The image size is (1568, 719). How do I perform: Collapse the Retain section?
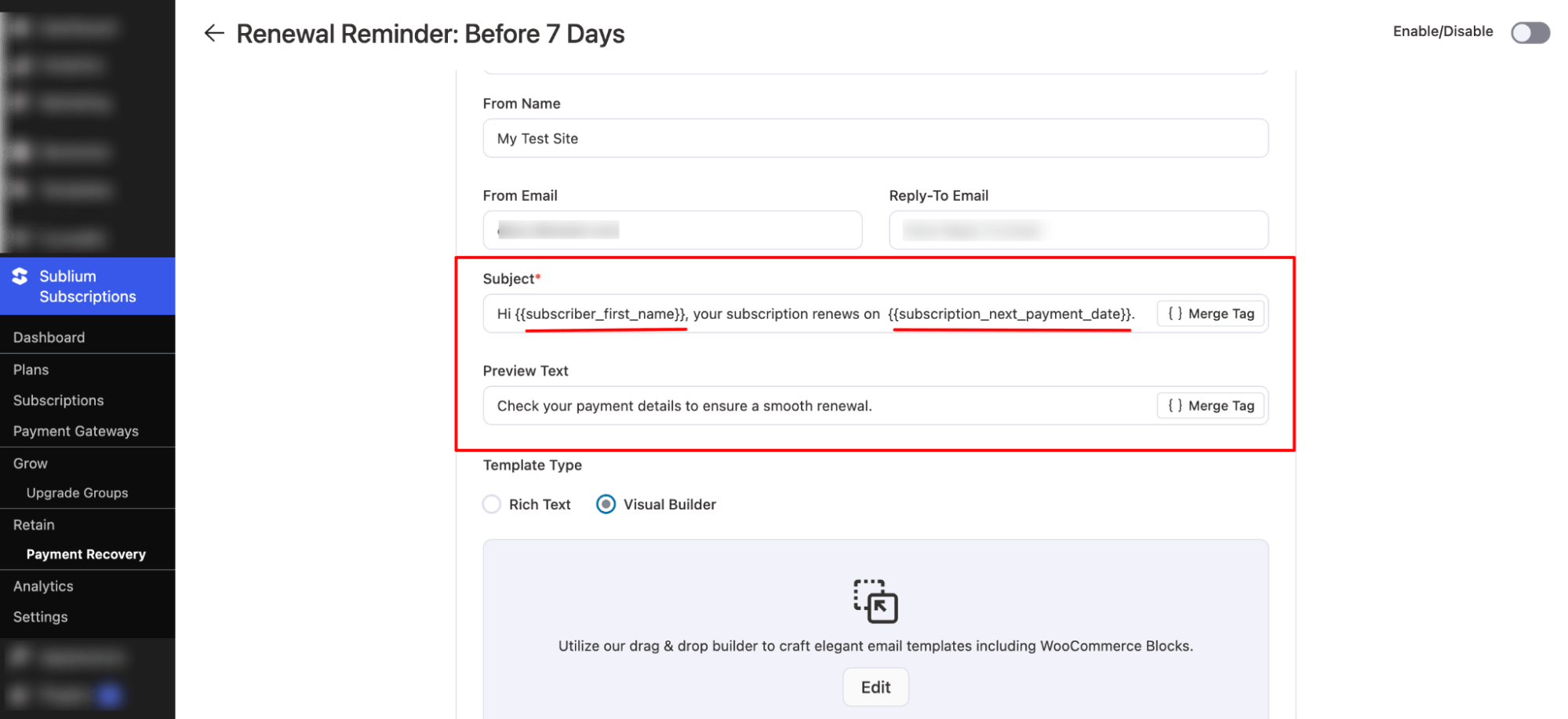(x=32, y=524)
